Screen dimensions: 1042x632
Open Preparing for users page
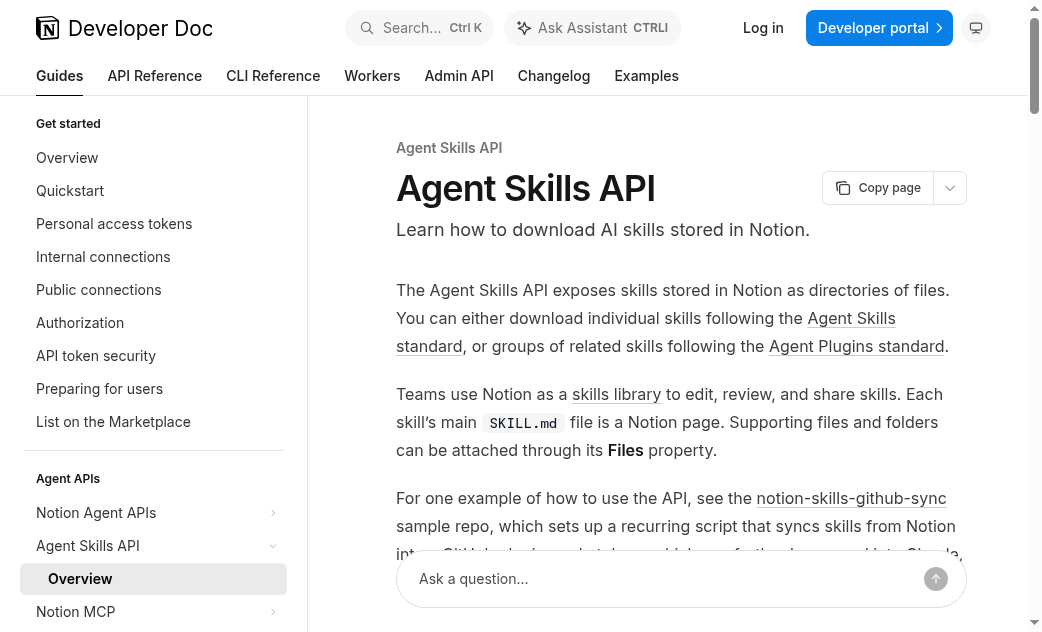click(99, 389)
